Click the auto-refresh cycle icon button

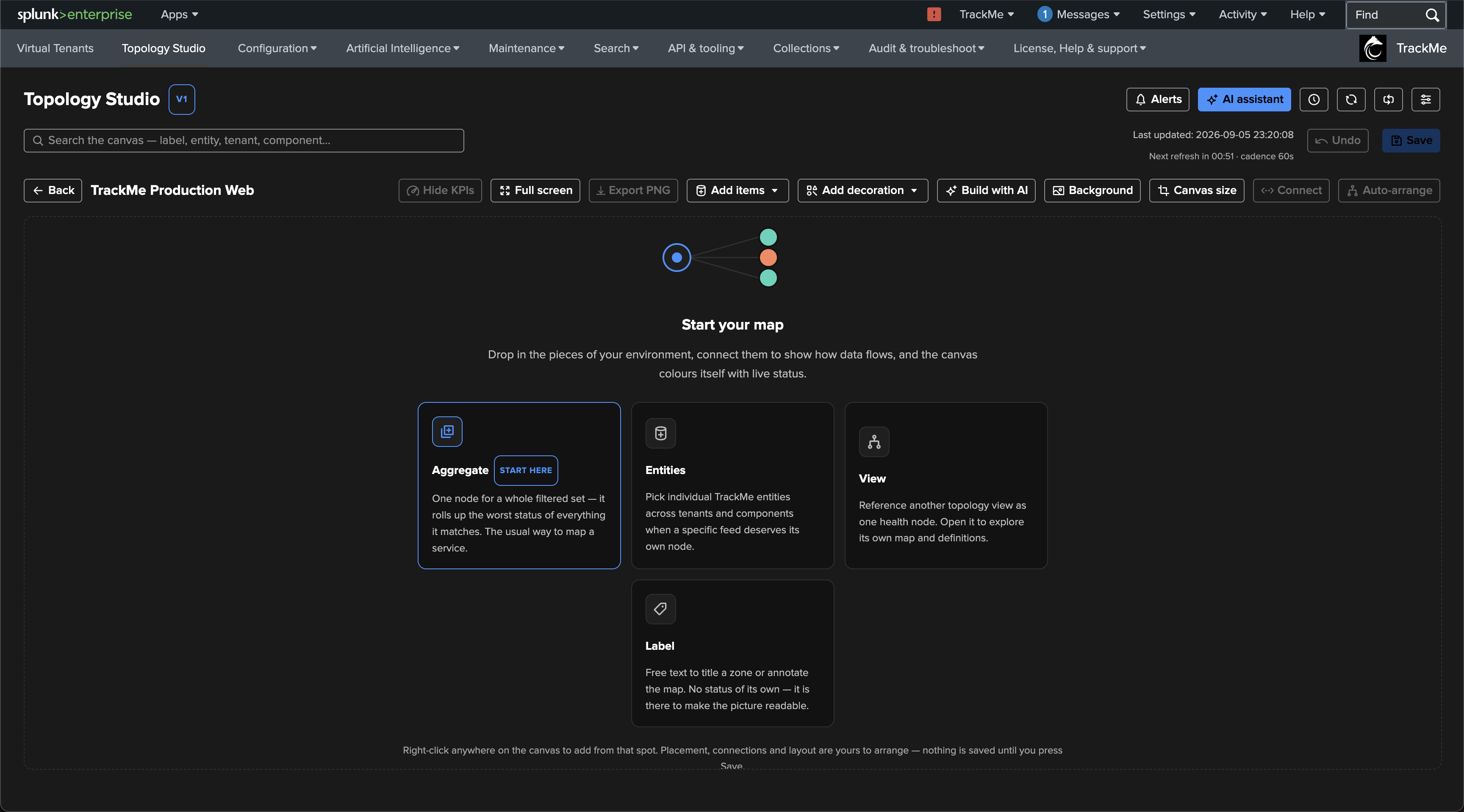point(1389,100)
